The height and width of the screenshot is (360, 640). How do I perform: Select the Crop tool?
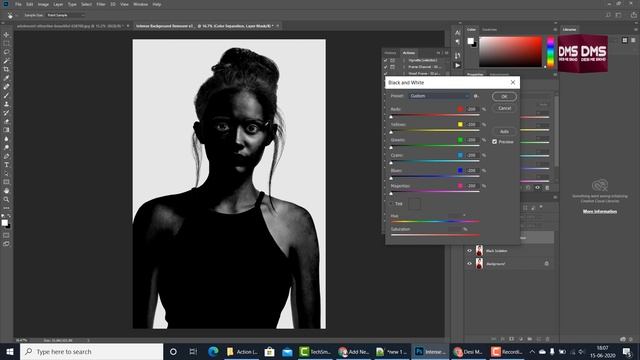pyautogui.click(x=6, y=69)
